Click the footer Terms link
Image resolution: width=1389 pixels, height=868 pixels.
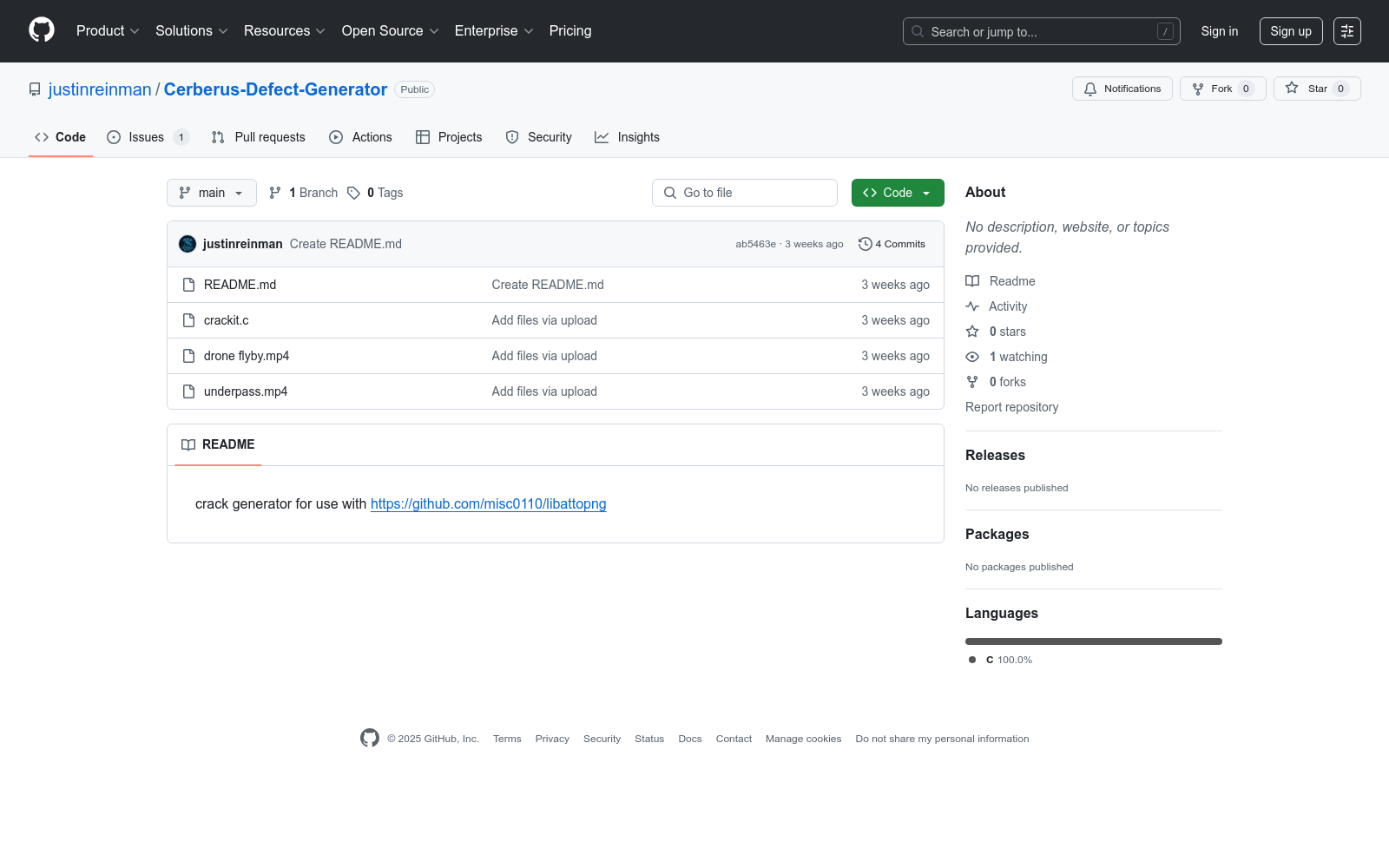[507, 739]
